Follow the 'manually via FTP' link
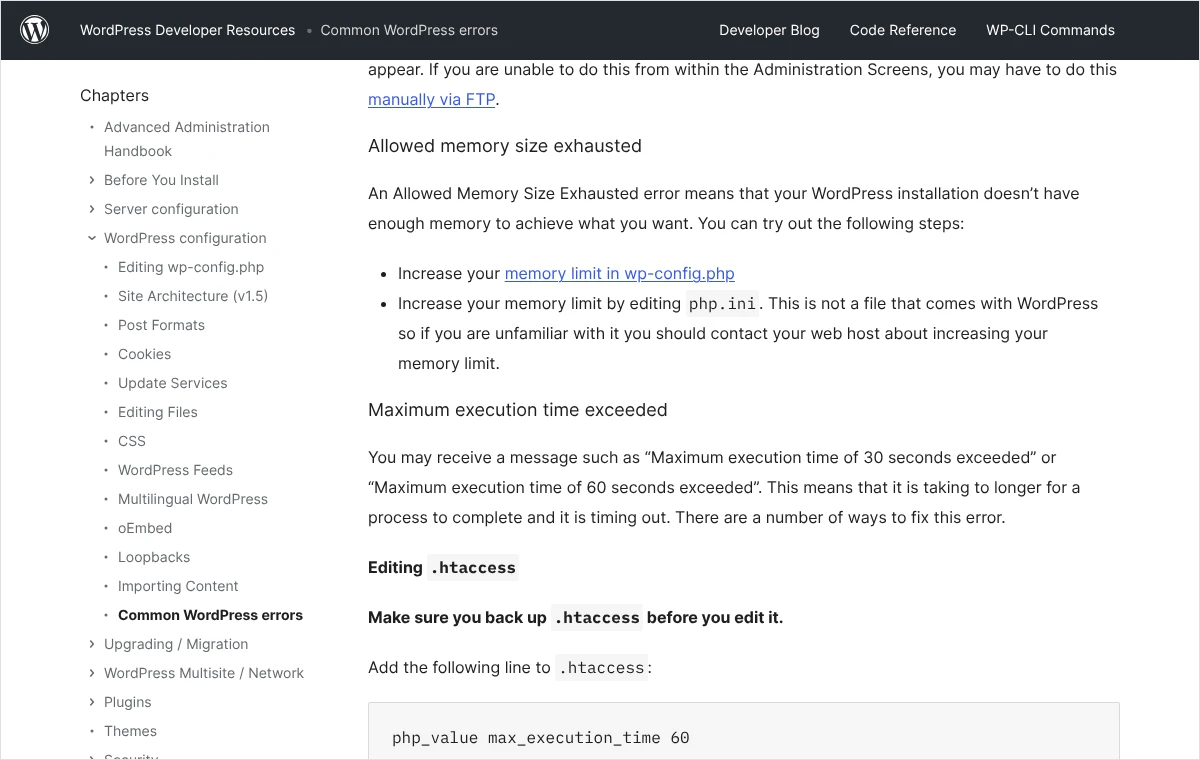This screenshot has height=760, width=1200. 431,99
